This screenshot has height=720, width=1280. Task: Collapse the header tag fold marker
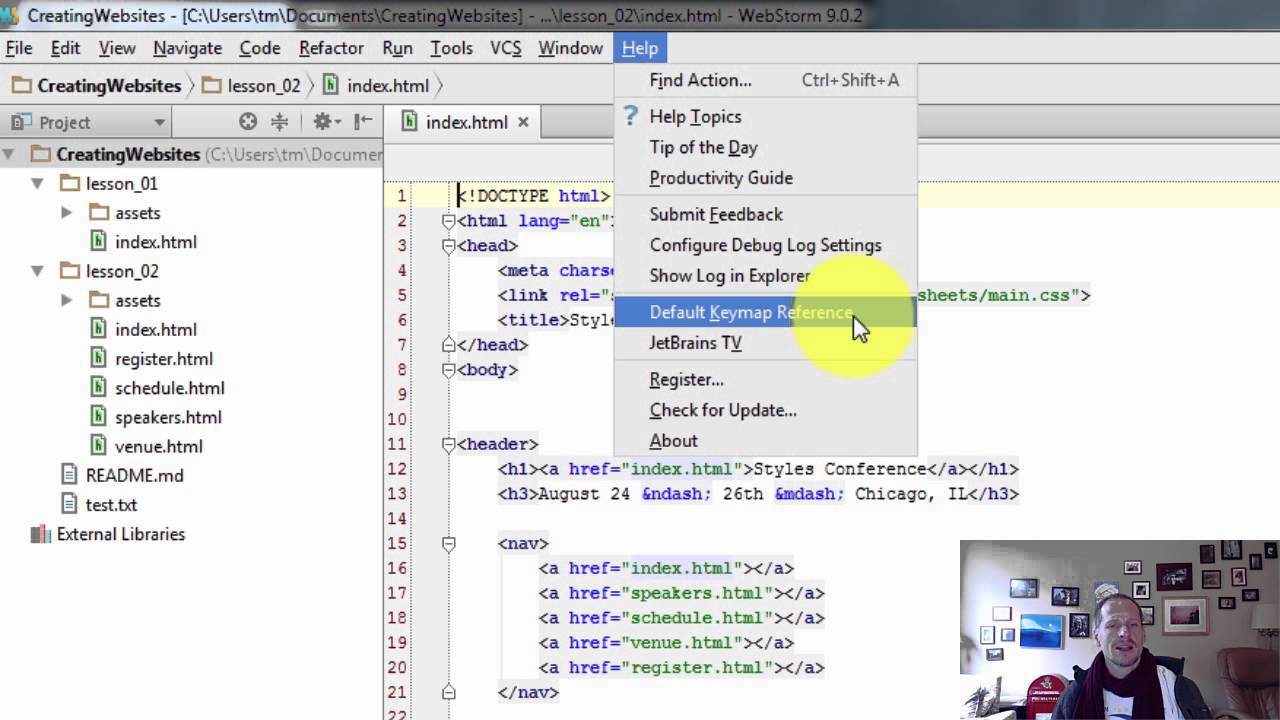tap(449, 444)
